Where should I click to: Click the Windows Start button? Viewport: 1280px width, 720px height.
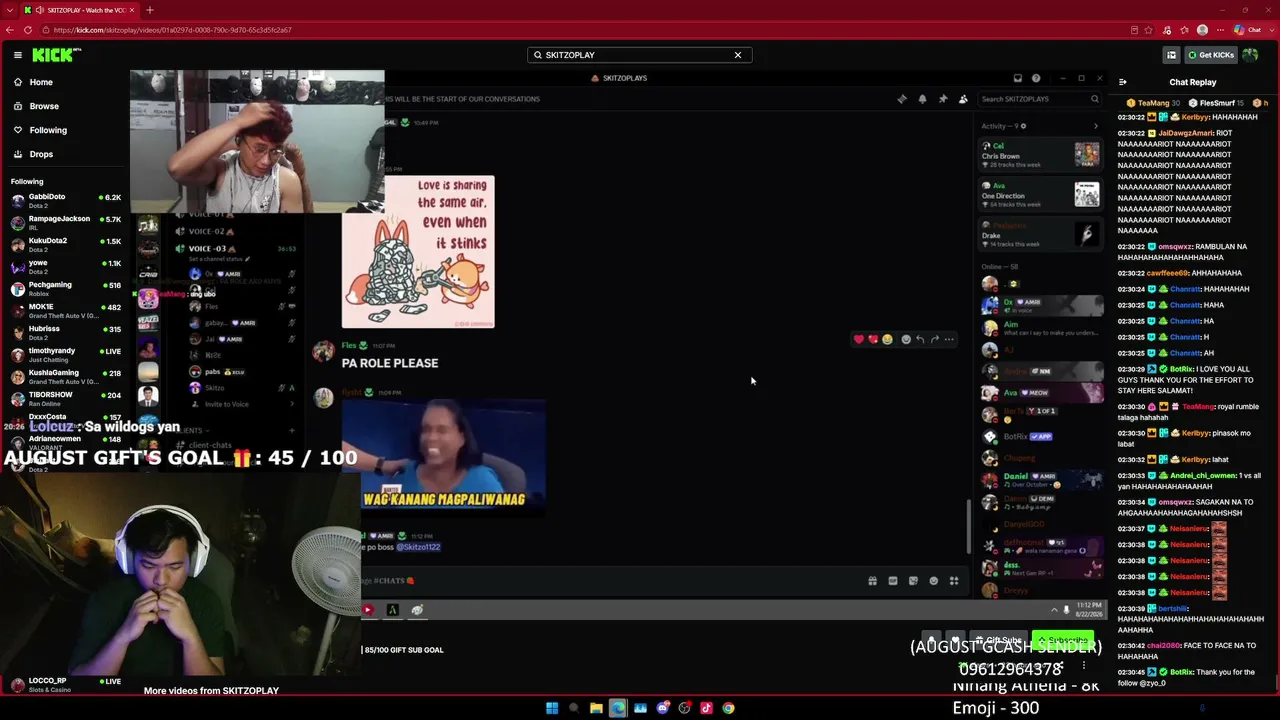[552, 708]
